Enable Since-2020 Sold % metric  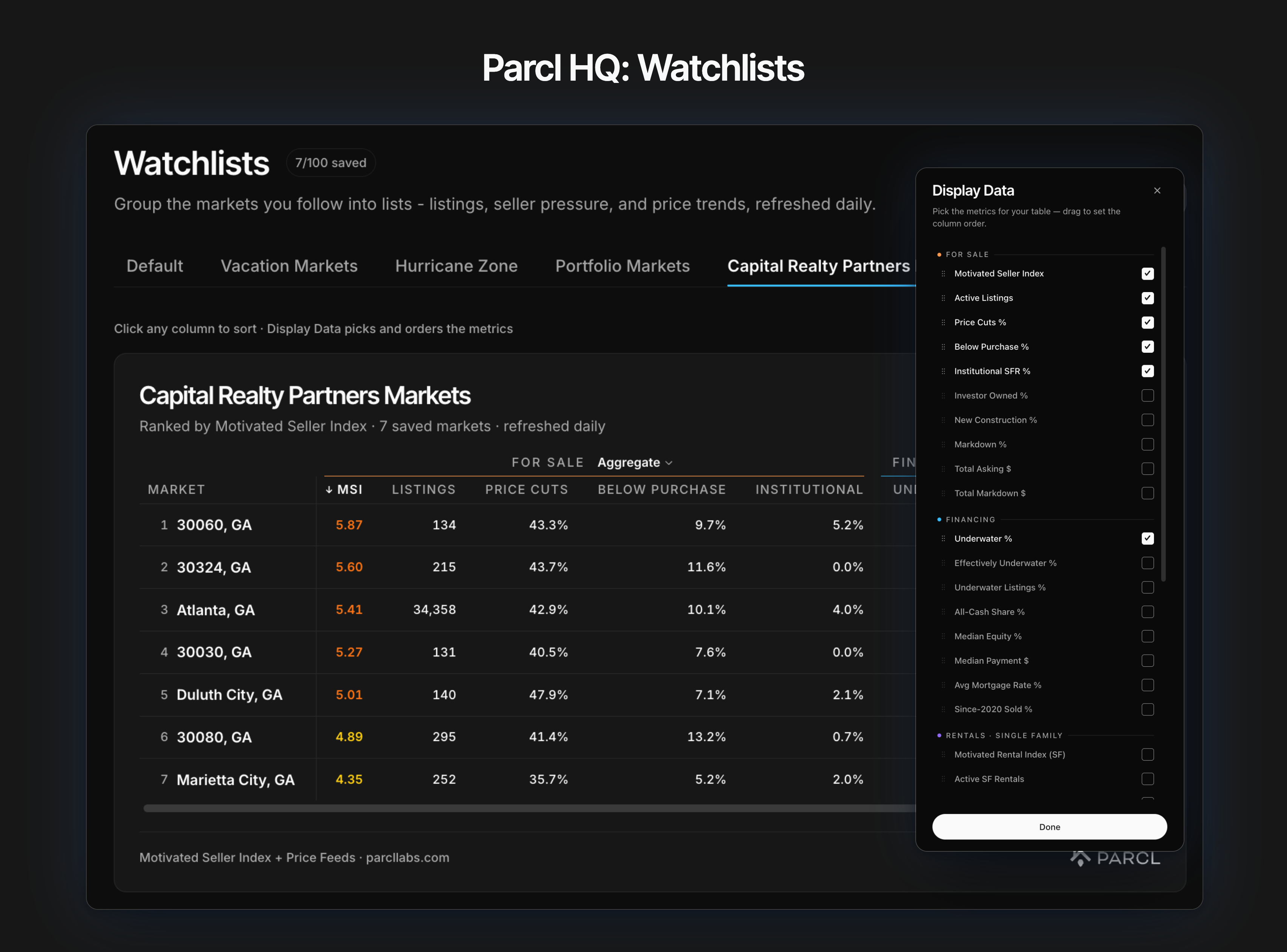coord(1148,709)
